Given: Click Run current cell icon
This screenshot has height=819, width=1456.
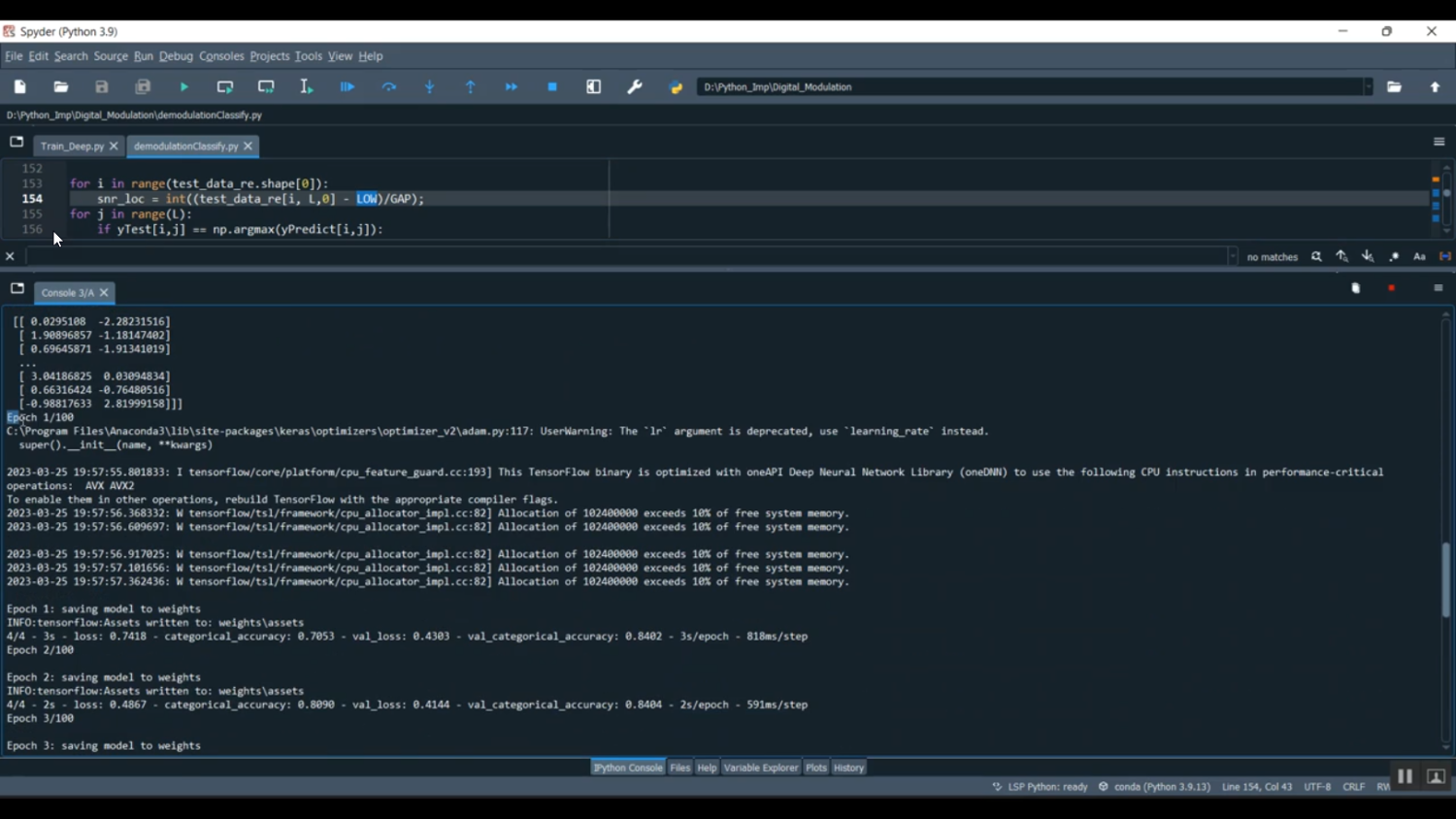Looking at the screenshot, I should (225, 87).
